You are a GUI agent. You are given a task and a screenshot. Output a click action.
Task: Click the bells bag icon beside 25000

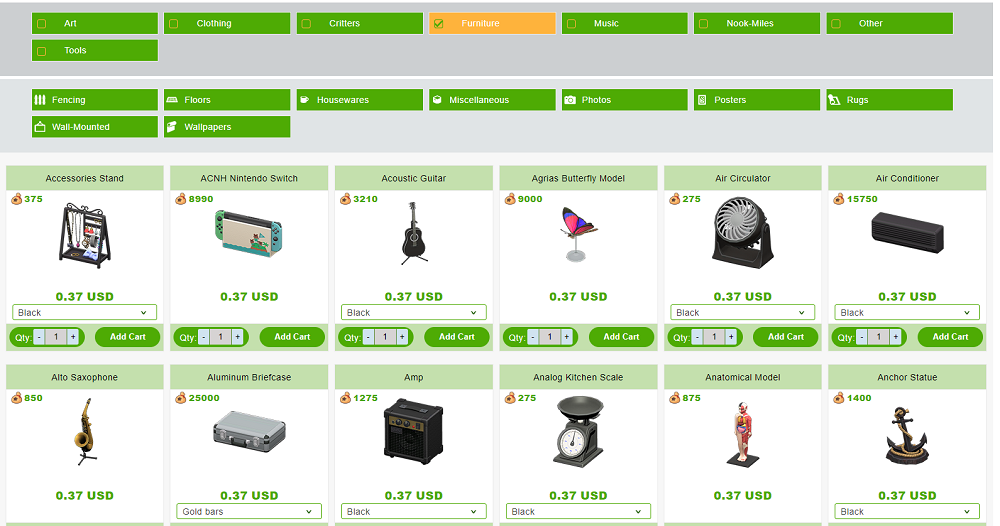[x=181, y=398]
